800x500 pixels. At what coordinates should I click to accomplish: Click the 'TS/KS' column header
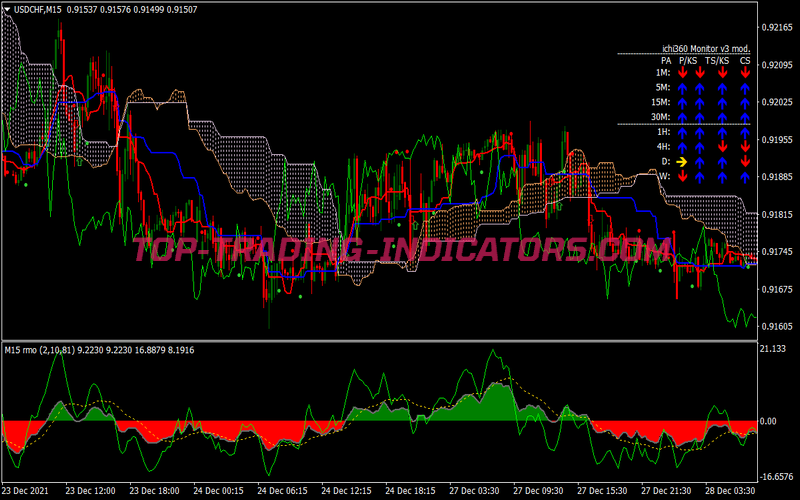pos(717,61)
